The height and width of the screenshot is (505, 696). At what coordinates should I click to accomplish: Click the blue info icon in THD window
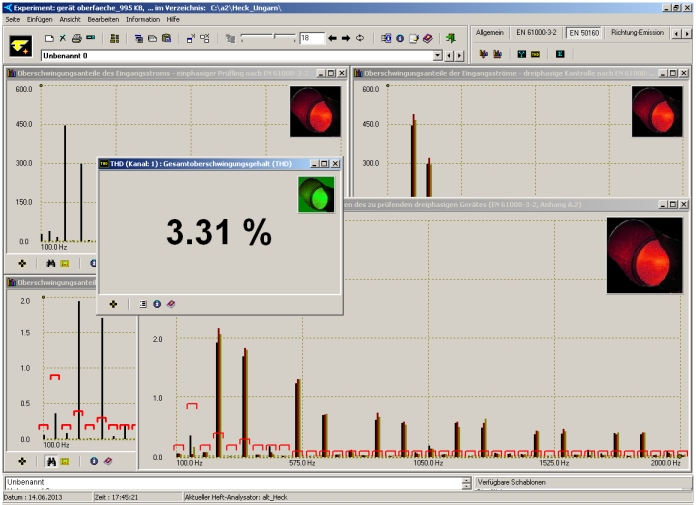(157, 303)
